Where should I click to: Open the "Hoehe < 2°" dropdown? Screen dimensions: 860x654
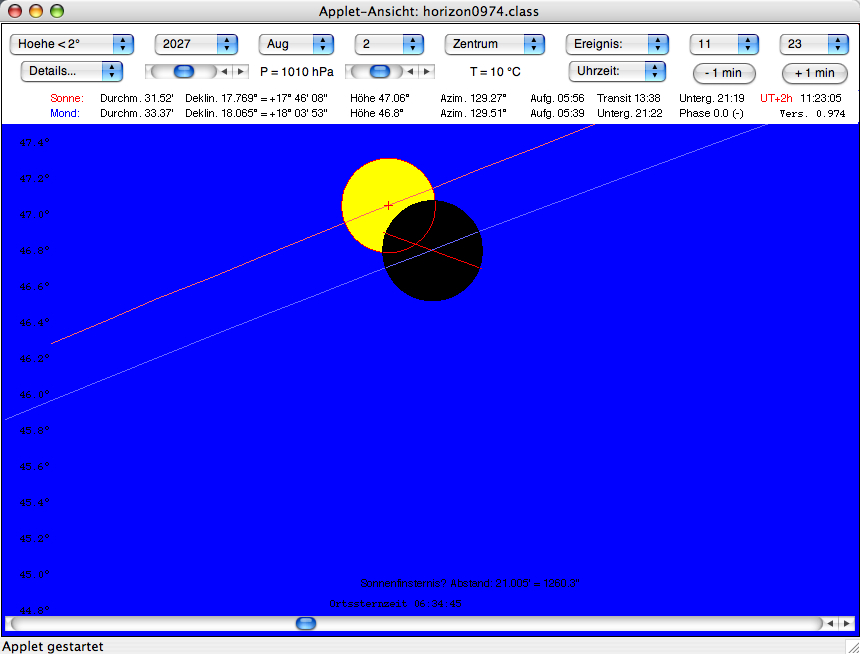(71, 44)
